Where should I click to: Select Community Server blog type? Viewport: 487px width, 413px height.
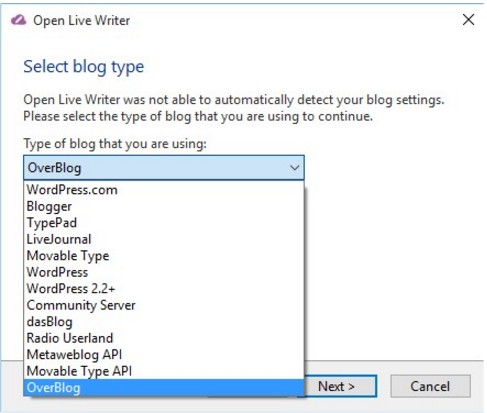[164, 305]
